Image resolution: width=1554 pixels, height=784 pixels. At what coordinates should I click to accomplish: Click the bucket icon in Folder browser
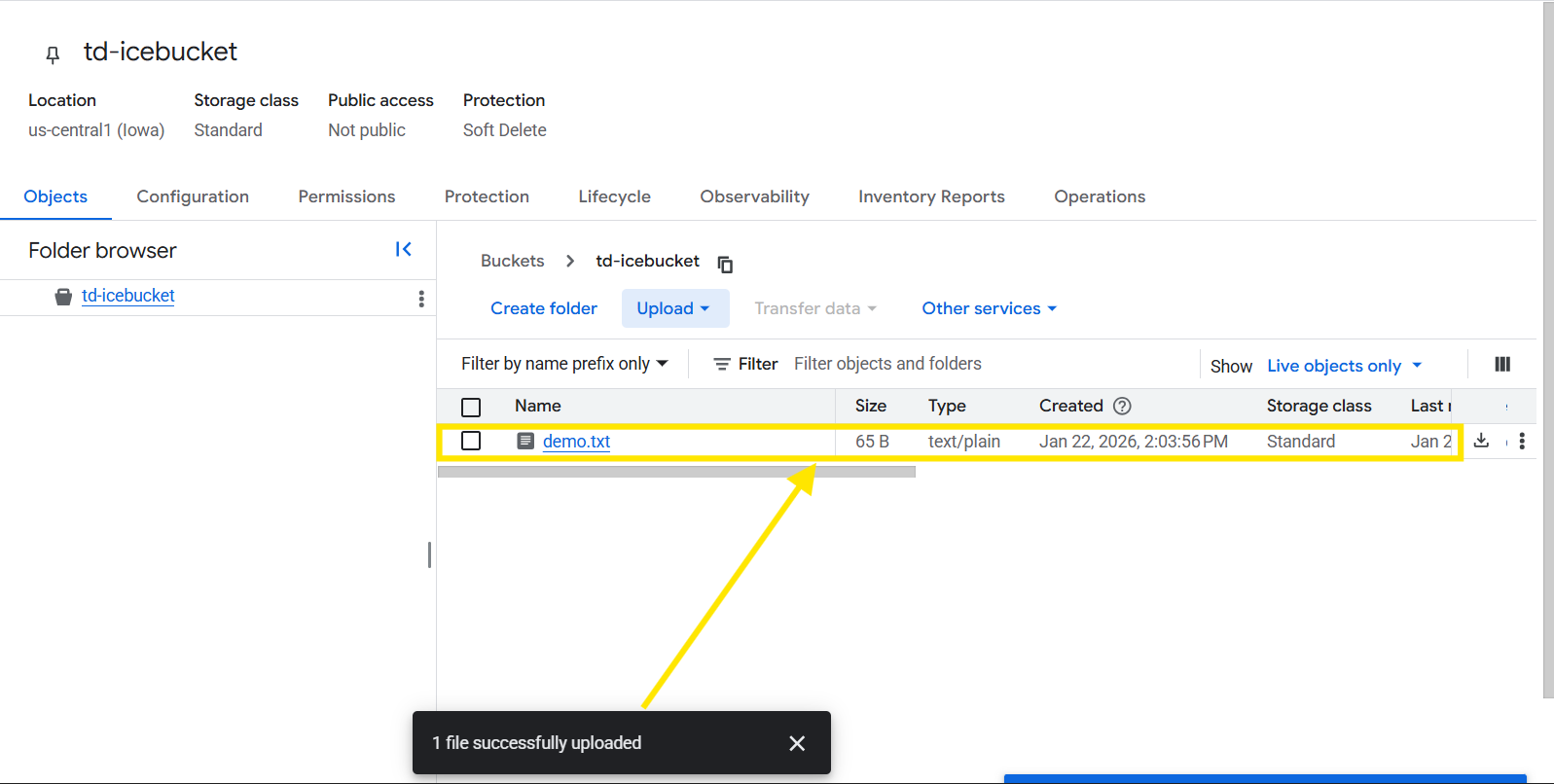click(63, 297)
